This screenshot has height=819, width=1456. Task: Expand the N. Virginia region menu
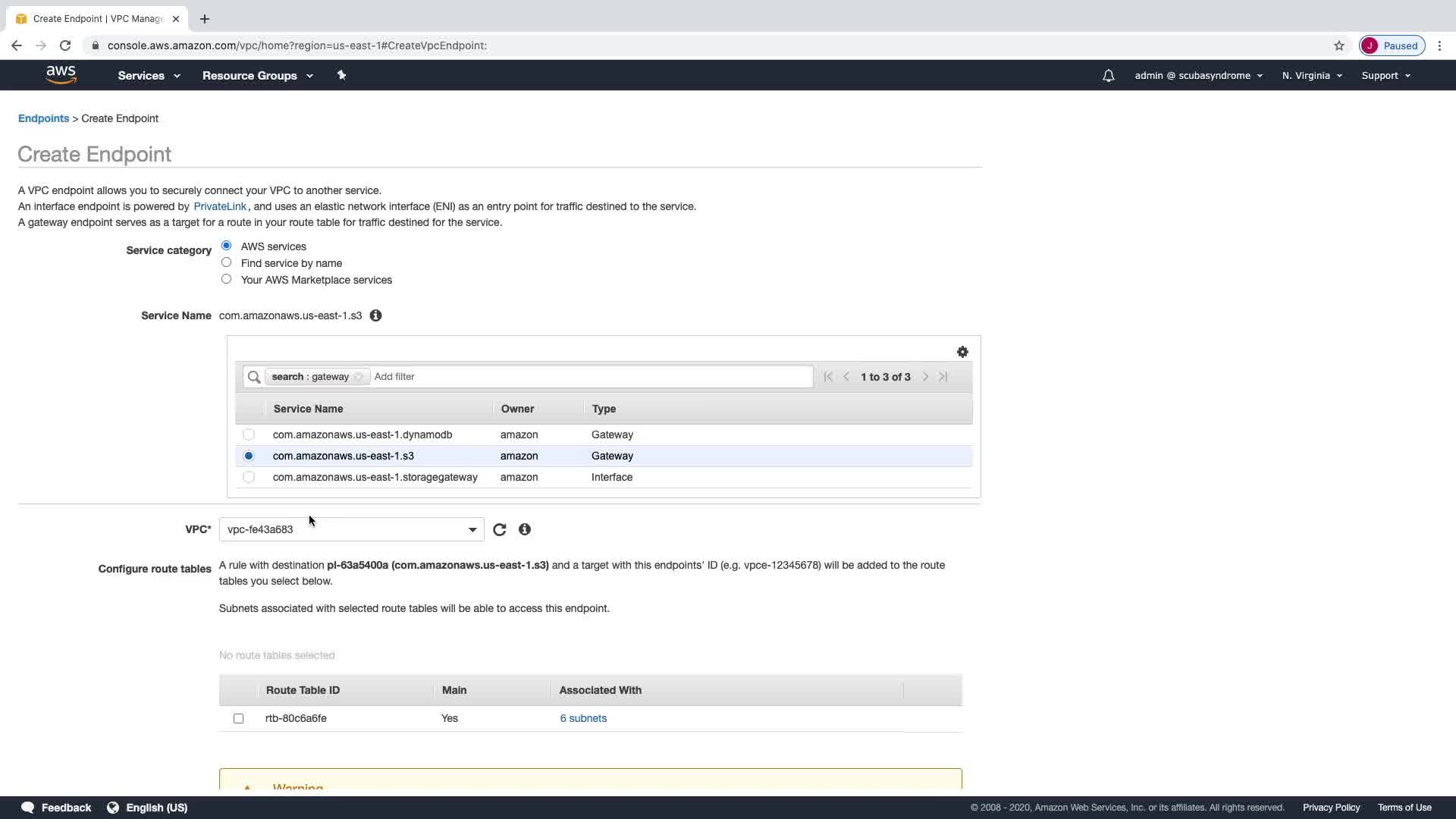(1312, 76)
